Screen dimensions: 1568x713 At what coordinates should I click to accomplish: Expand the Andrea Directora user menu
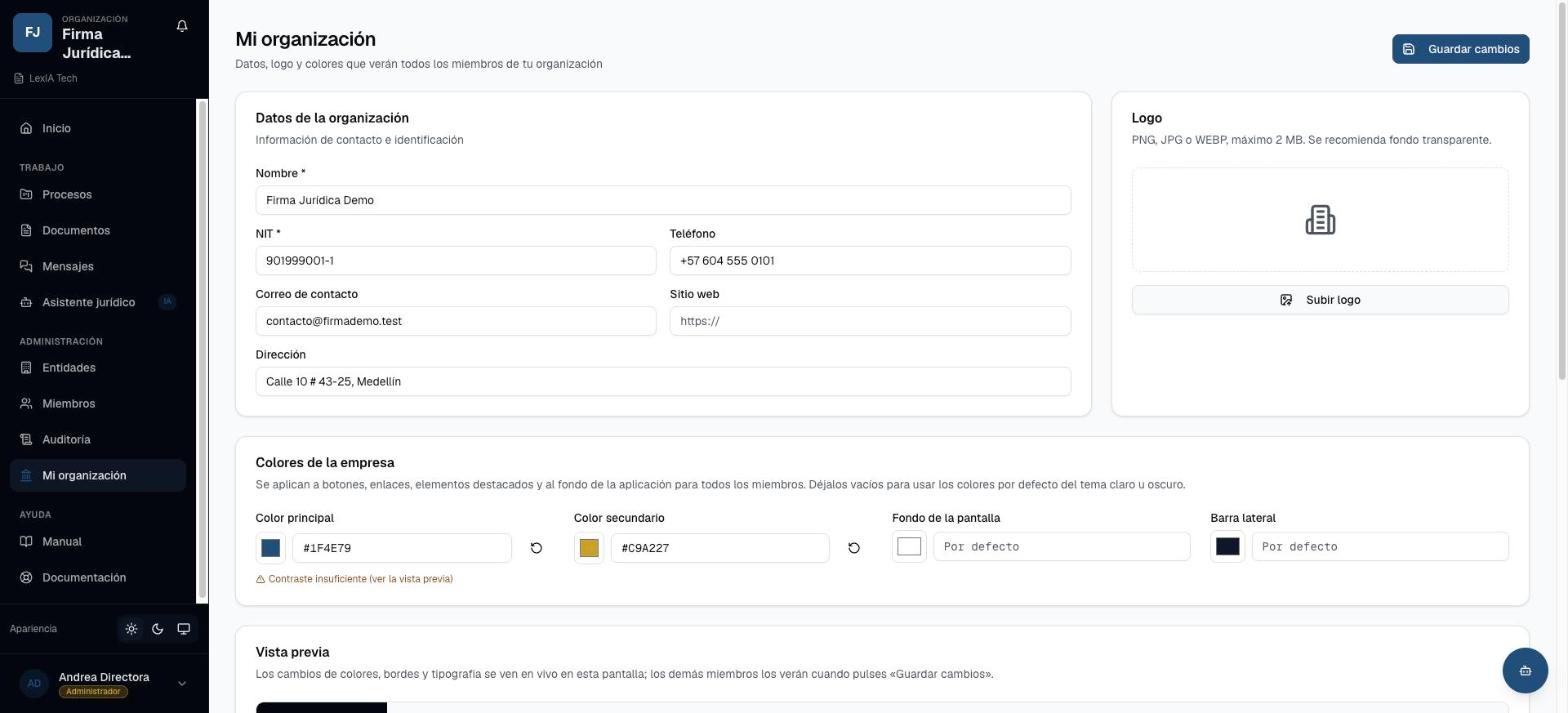(x=182, y=684)
